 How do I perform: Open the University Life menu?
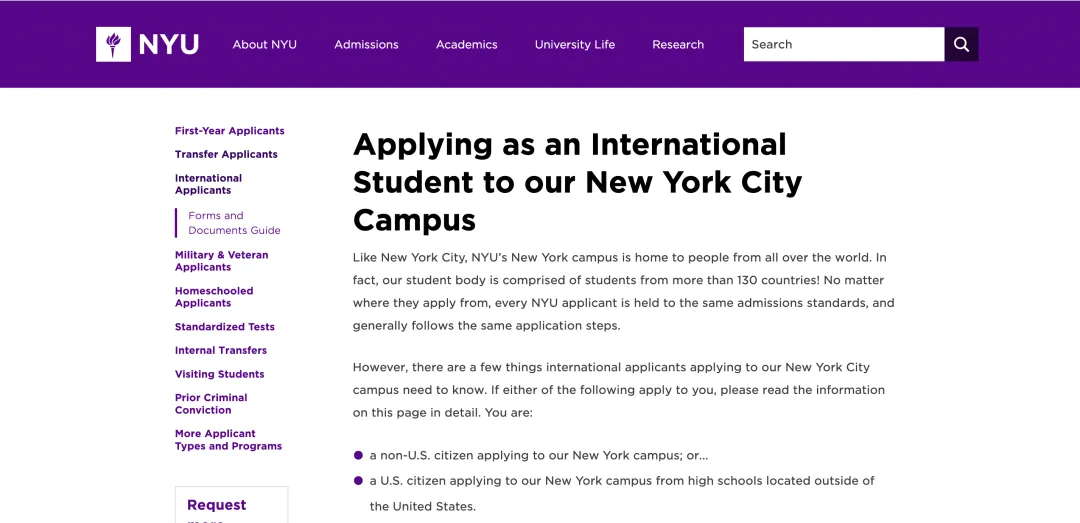[575, 44]
